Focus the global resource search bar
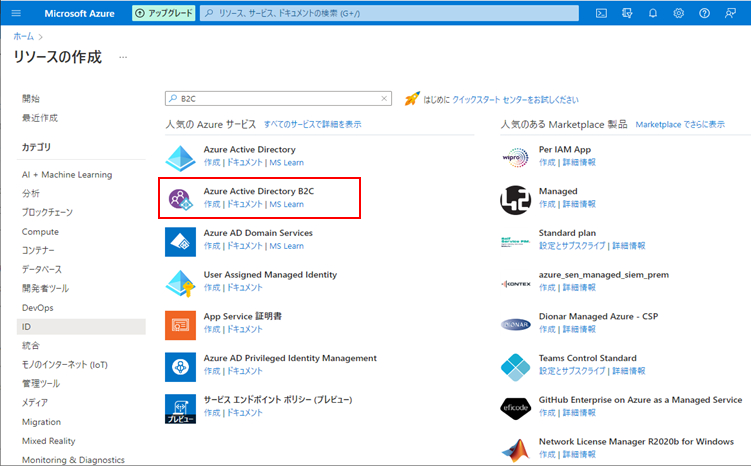Image resolution: width=751 pixels, height=466 pixels. point(389,13)
